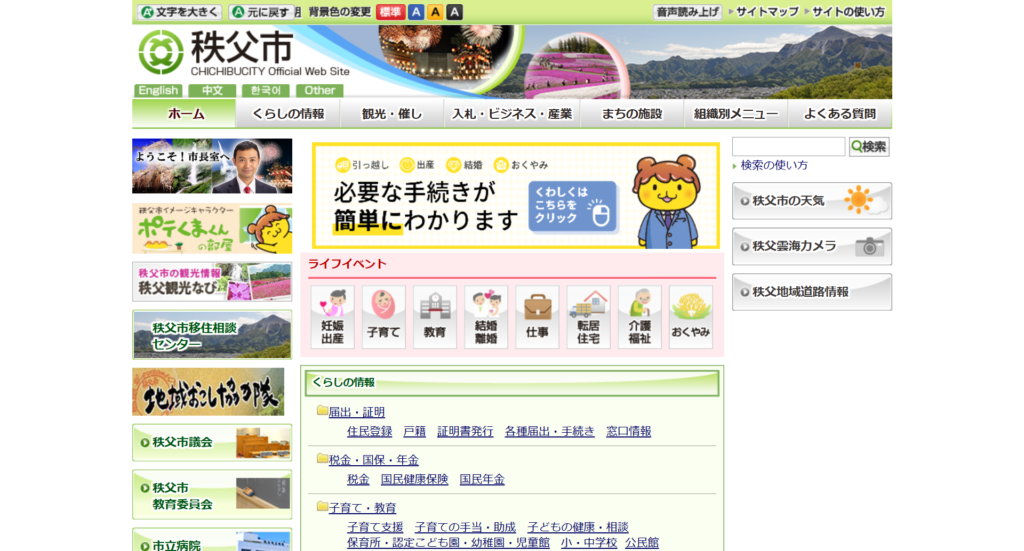Click the 介護福祉 elderly care icon
This screenshot has width=1024, height=551.
click(639, 317)
